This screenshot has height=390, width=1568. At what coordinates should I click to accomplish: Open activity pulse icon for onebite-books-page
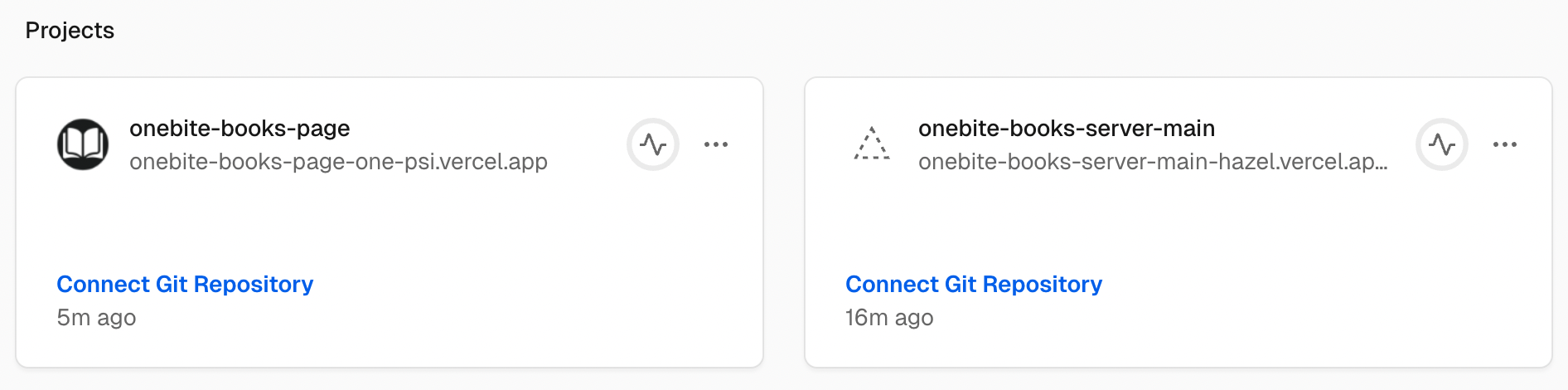[x=653, y=144]
